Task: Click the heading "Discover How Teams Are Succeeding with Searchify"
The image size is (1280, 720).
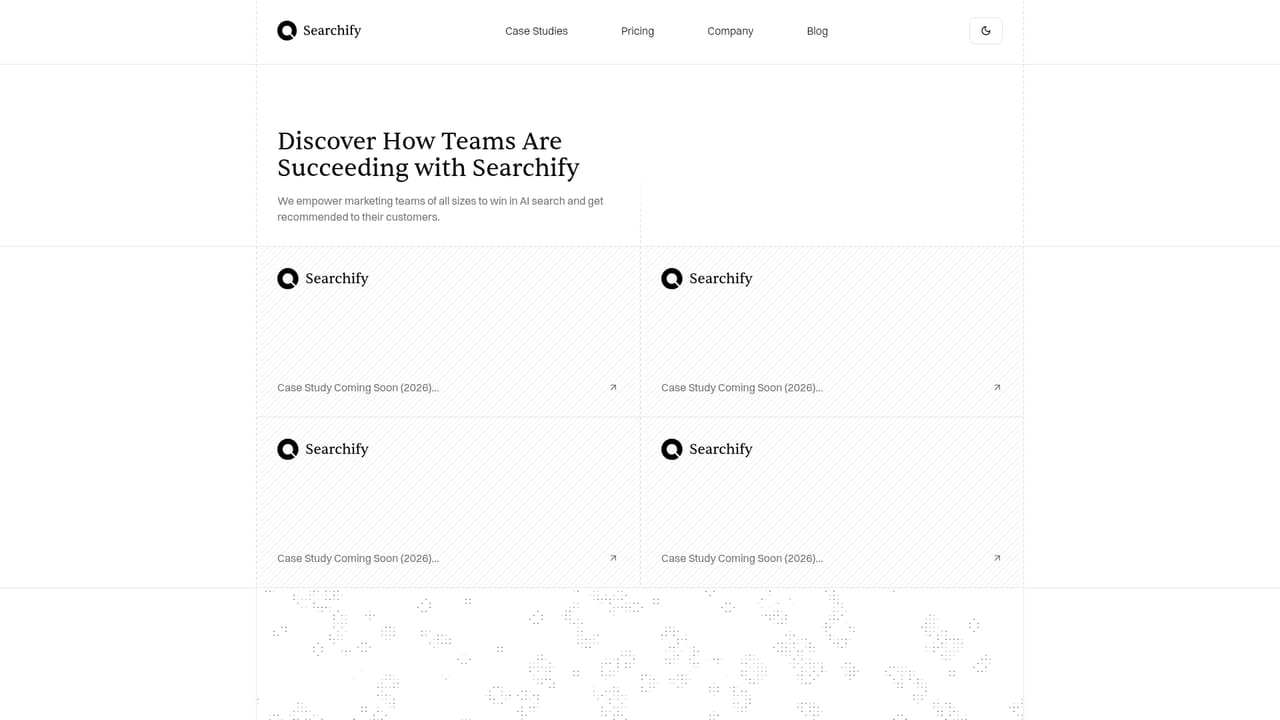Action: pos(428,154)
